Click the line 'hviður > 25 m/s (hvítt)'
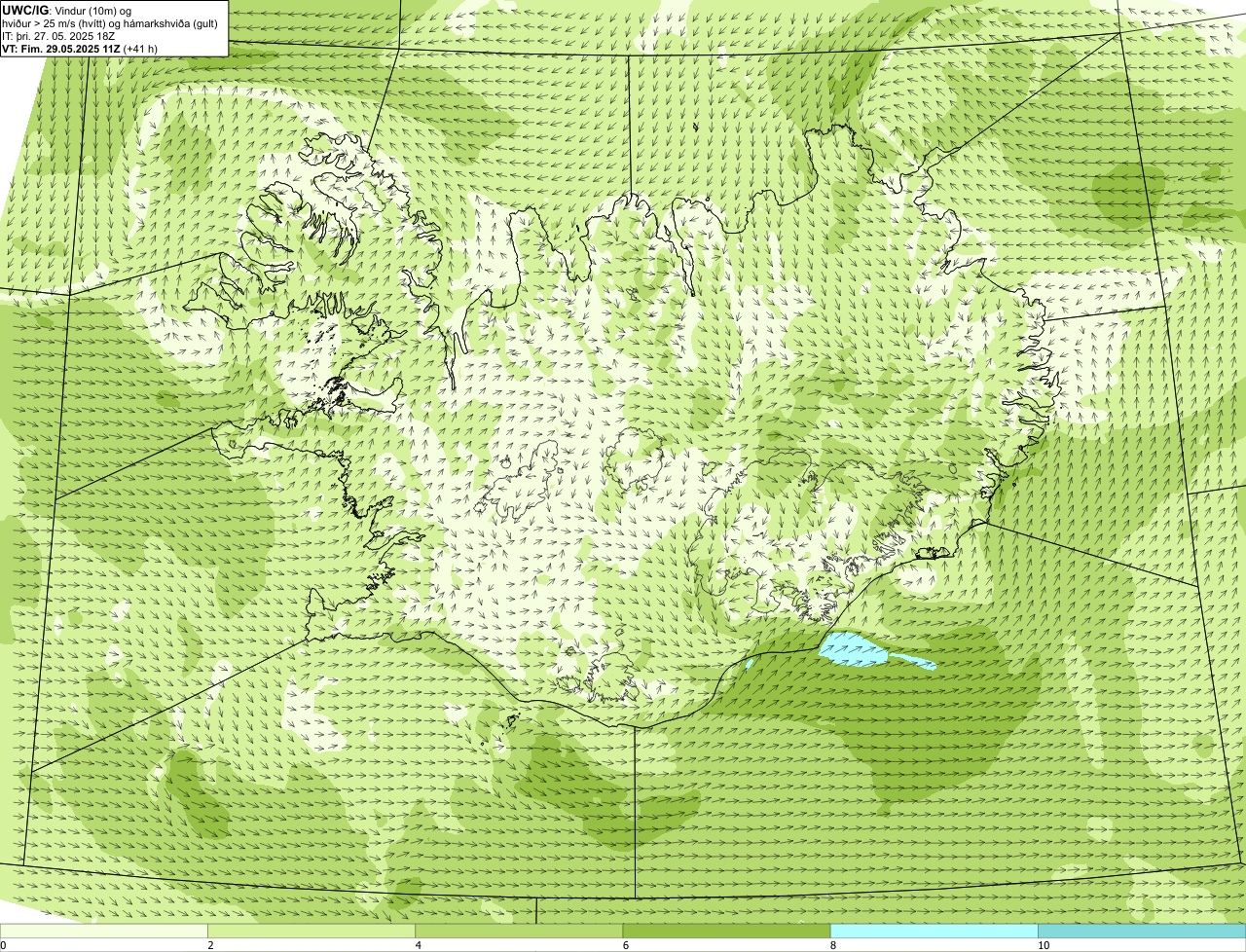The height and width of the screenshot is (952, 1246). coord(109,23)
